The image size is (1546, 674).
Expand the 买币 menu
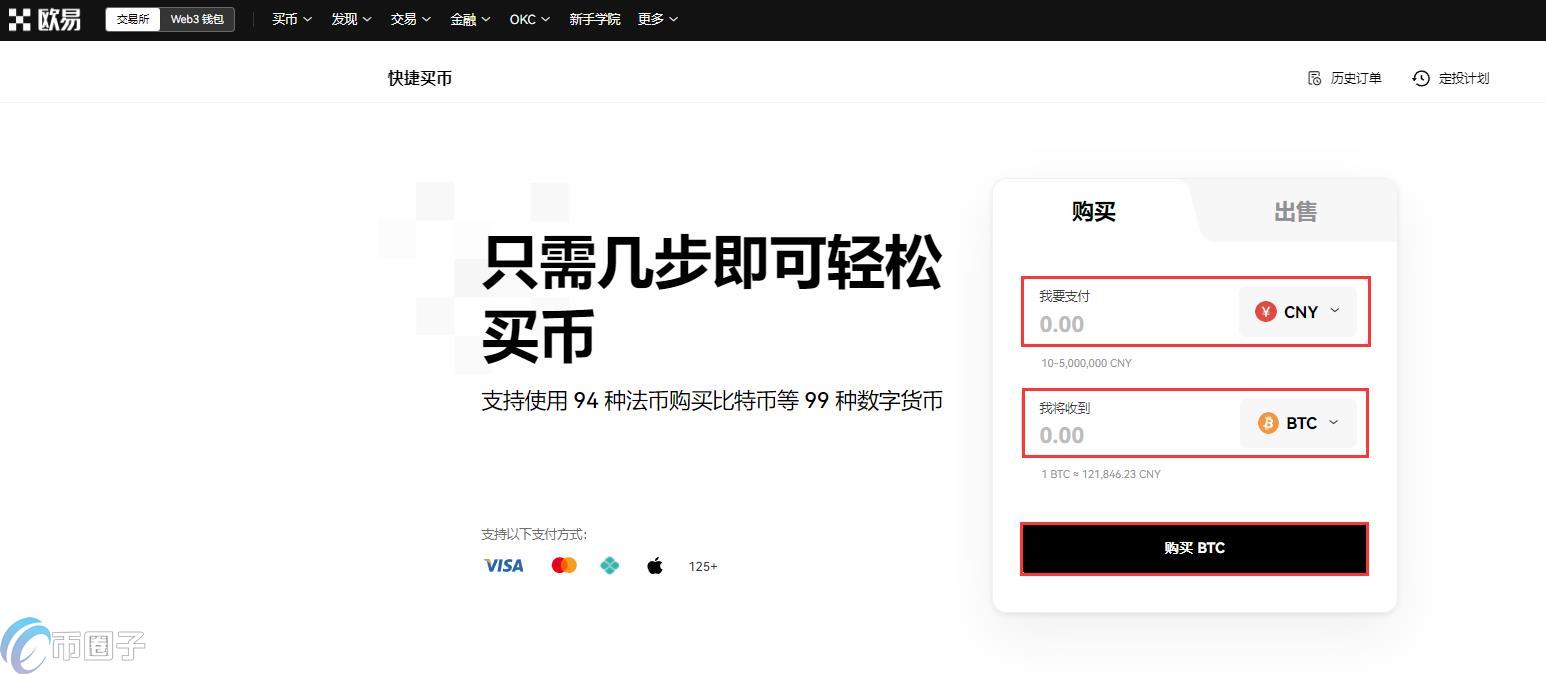click(292, 19)
